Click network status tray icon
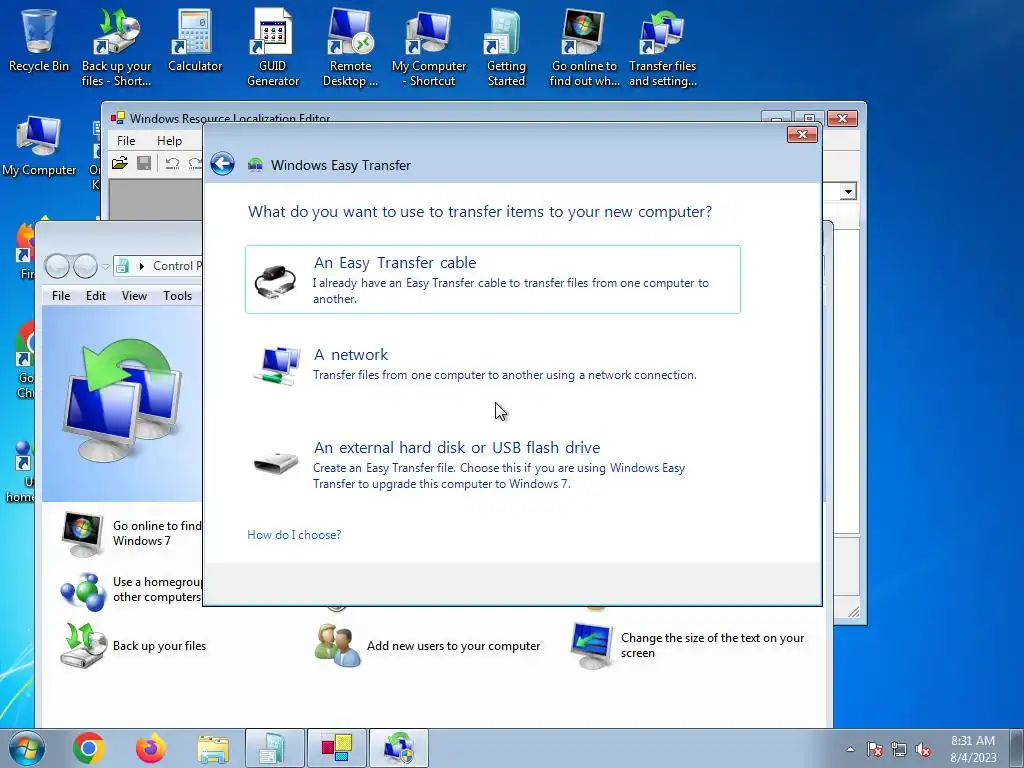The height and width of the screenshot is (768, 1024). point(899,749)
